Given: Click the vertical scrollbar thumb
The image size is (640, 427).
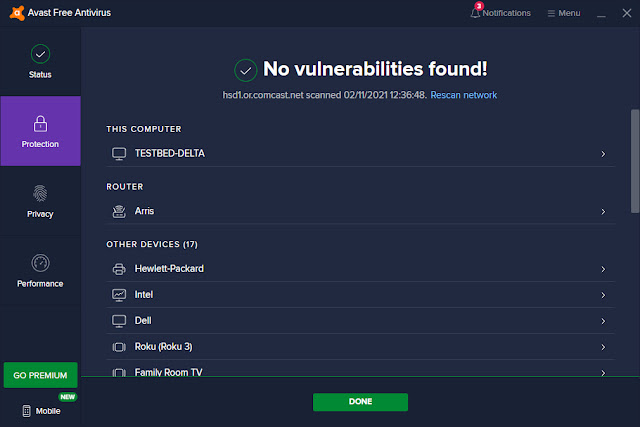Looking at the screenshot, I should pyautogui.click(x=635, y=161).
